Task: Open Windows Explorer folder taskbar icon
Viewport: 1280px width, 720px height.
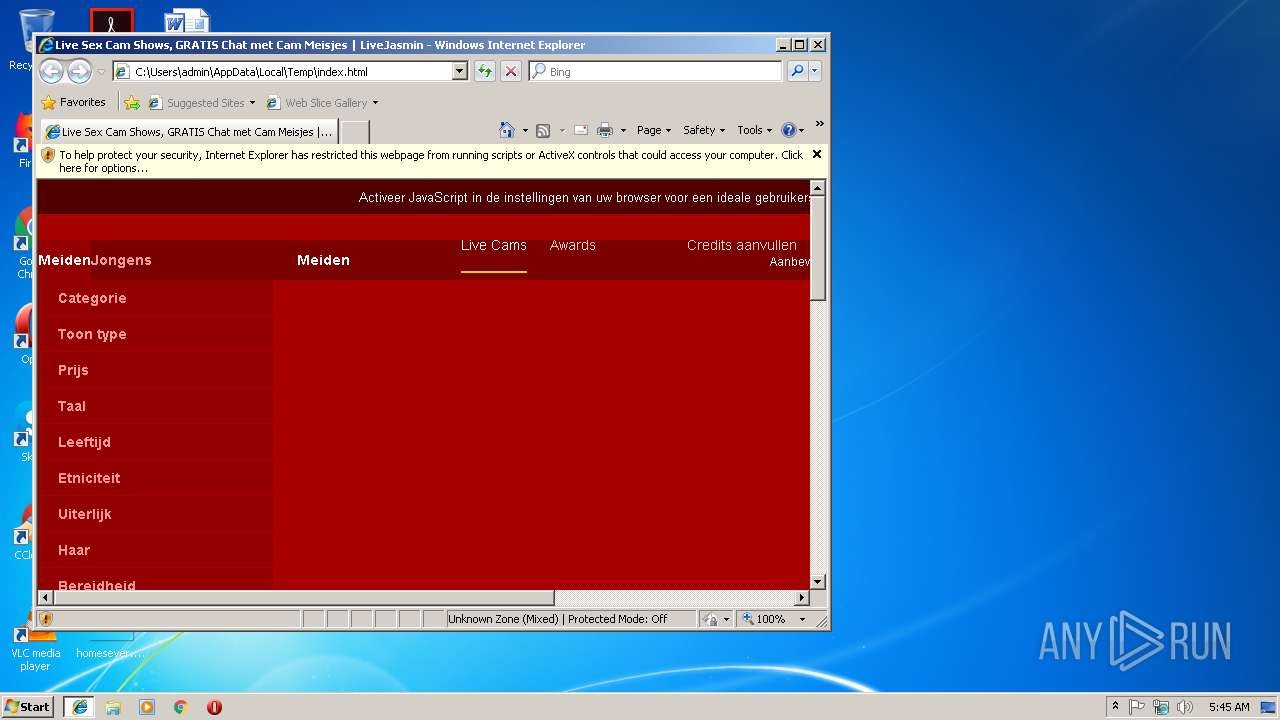Action: (113, 706)
